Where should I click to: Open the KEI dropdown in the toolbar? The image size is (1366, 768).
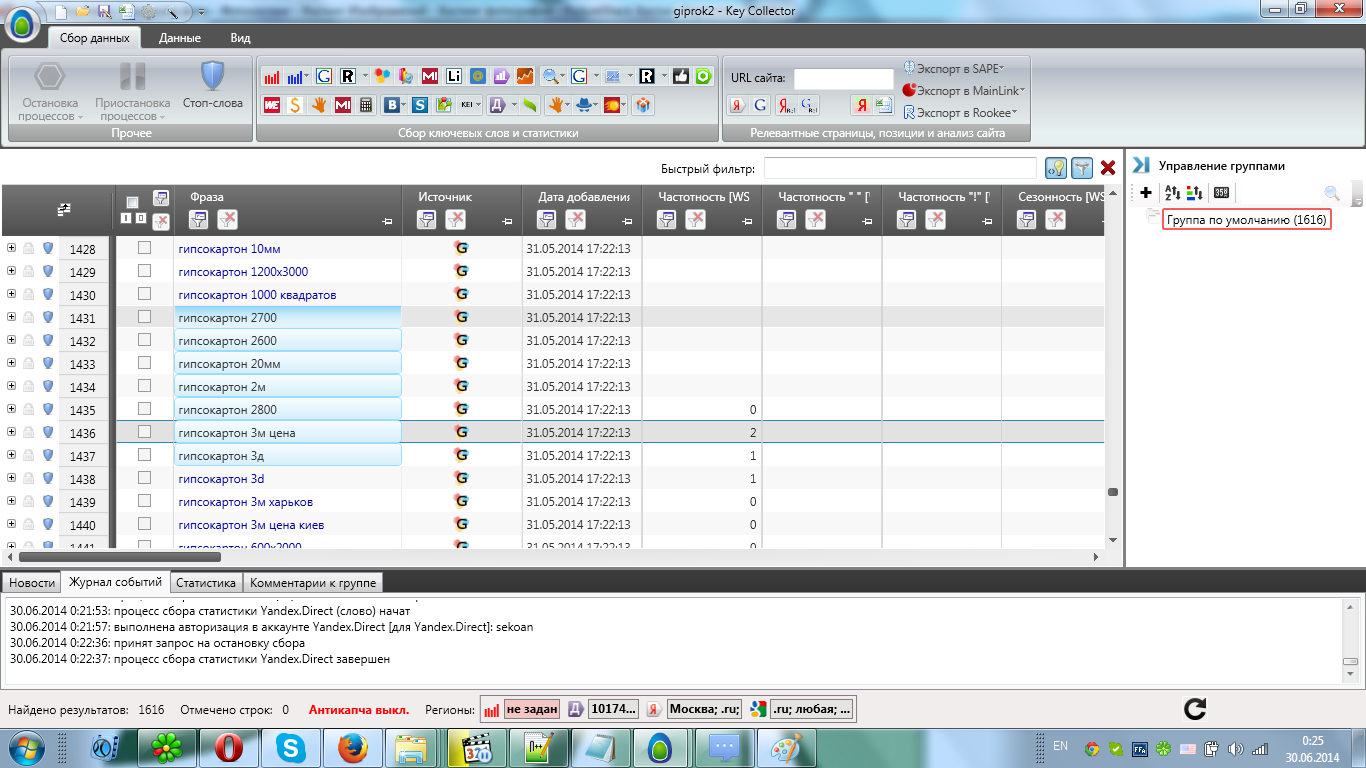tap(470, 104)
